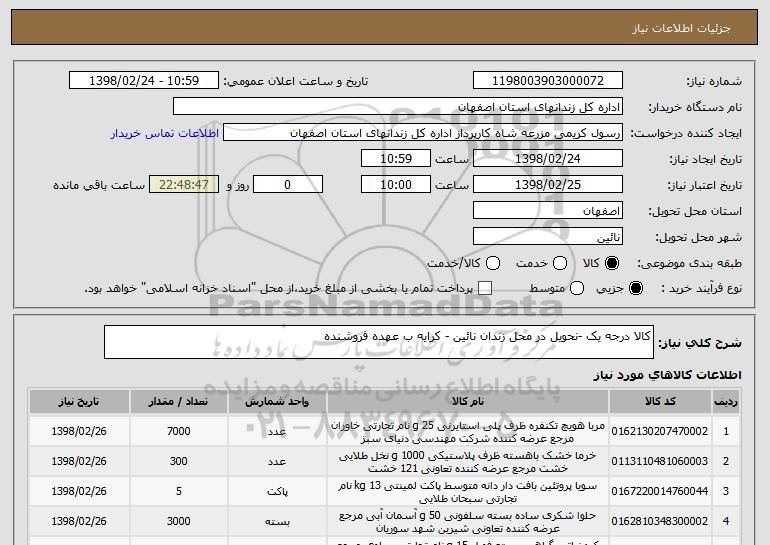Click the days remaining field showing 0
This screenshot has width=770, height=545.
[288, 185]
